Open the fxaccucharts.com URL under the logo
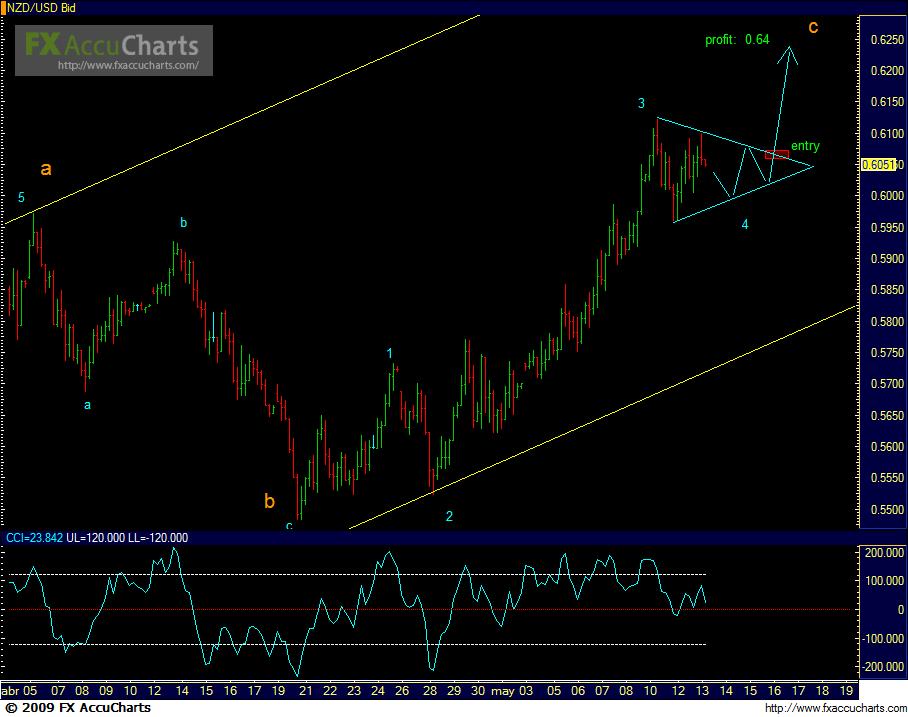This screenshot has width=908, height=717. coord(134,67)
